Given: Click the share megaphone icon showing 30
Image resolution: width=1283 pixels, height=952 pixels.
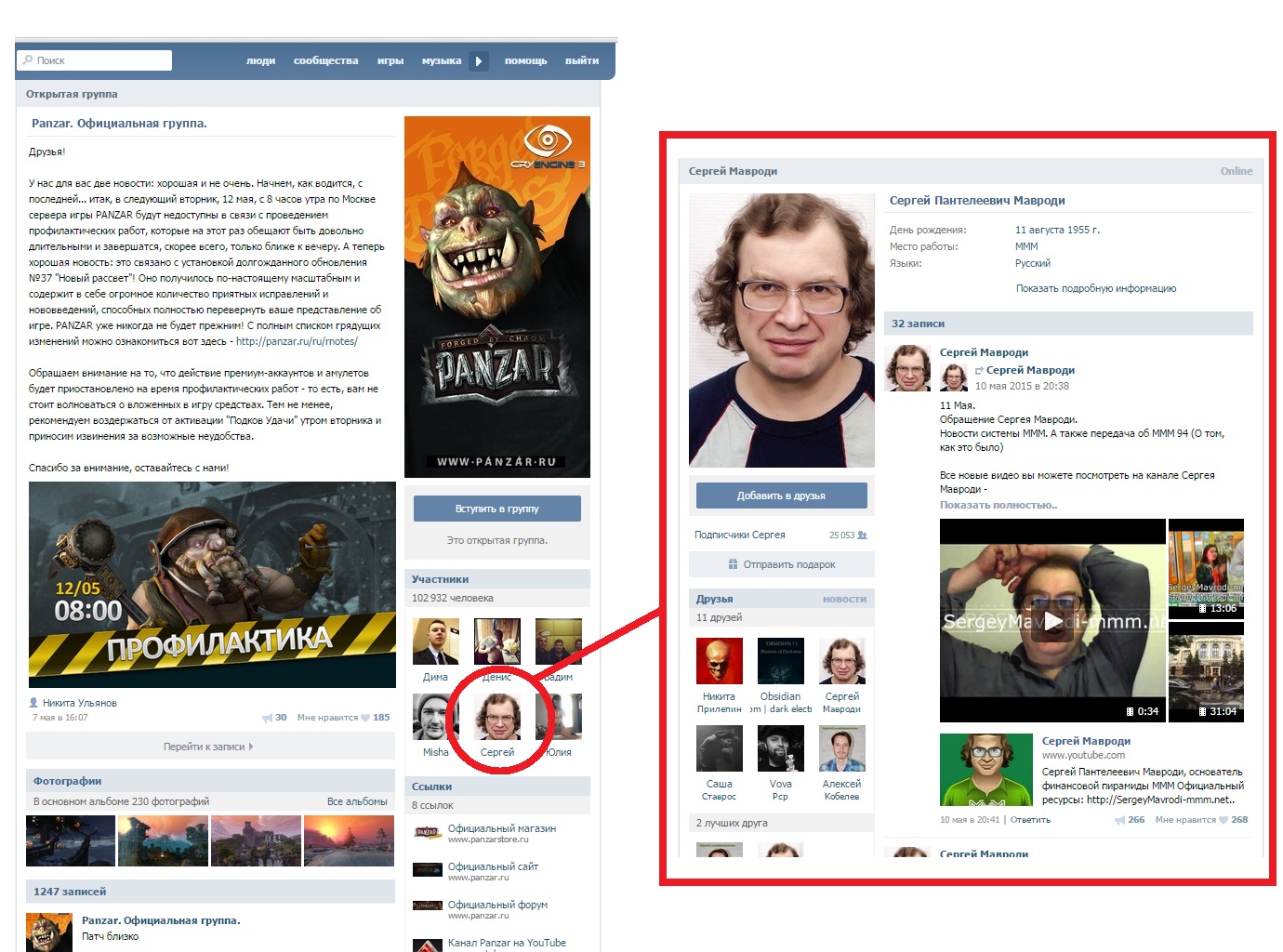Looking at the screenshot, I should (268, 718).
